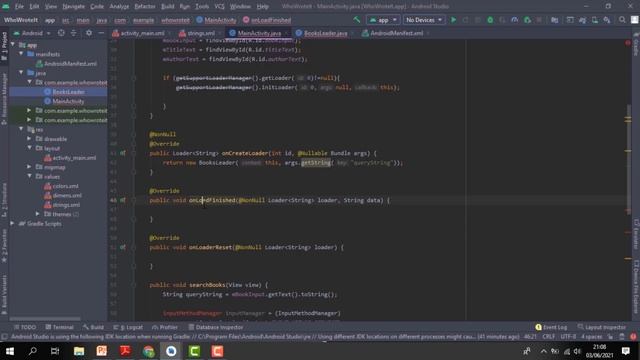Collapse the java folder node

21,73
